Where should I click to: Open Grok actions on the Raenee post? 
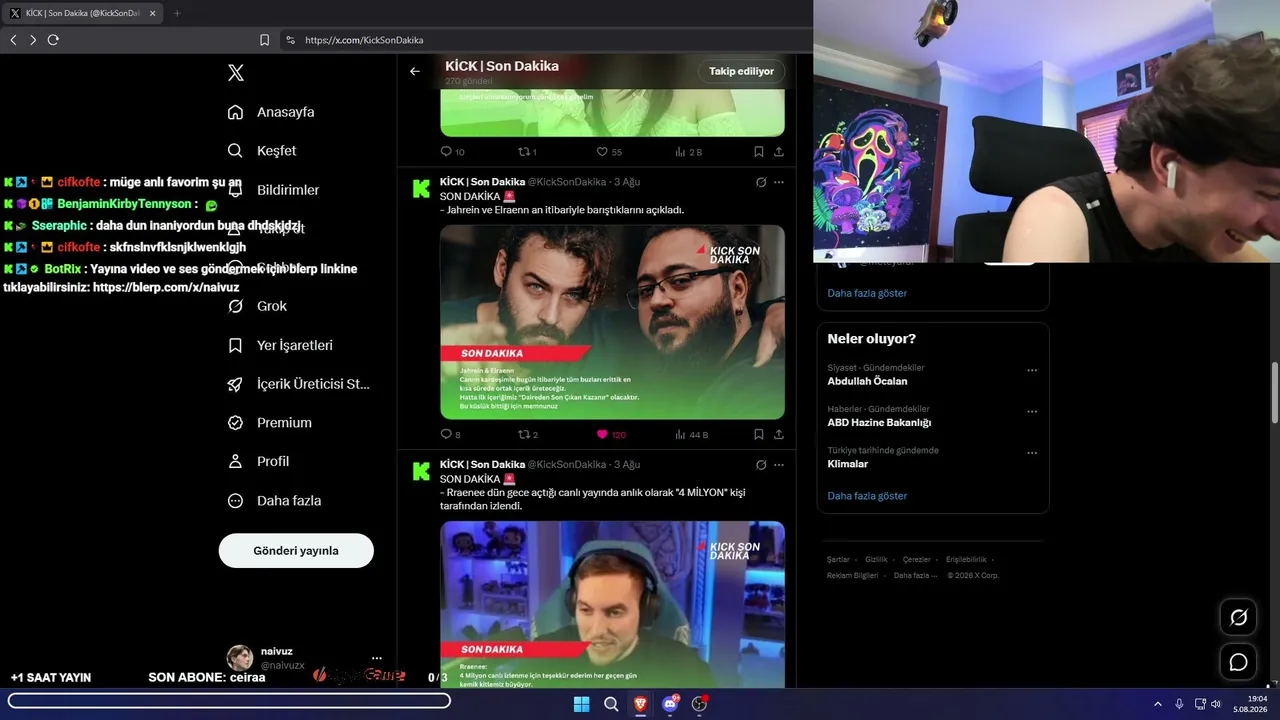[761, 465]
